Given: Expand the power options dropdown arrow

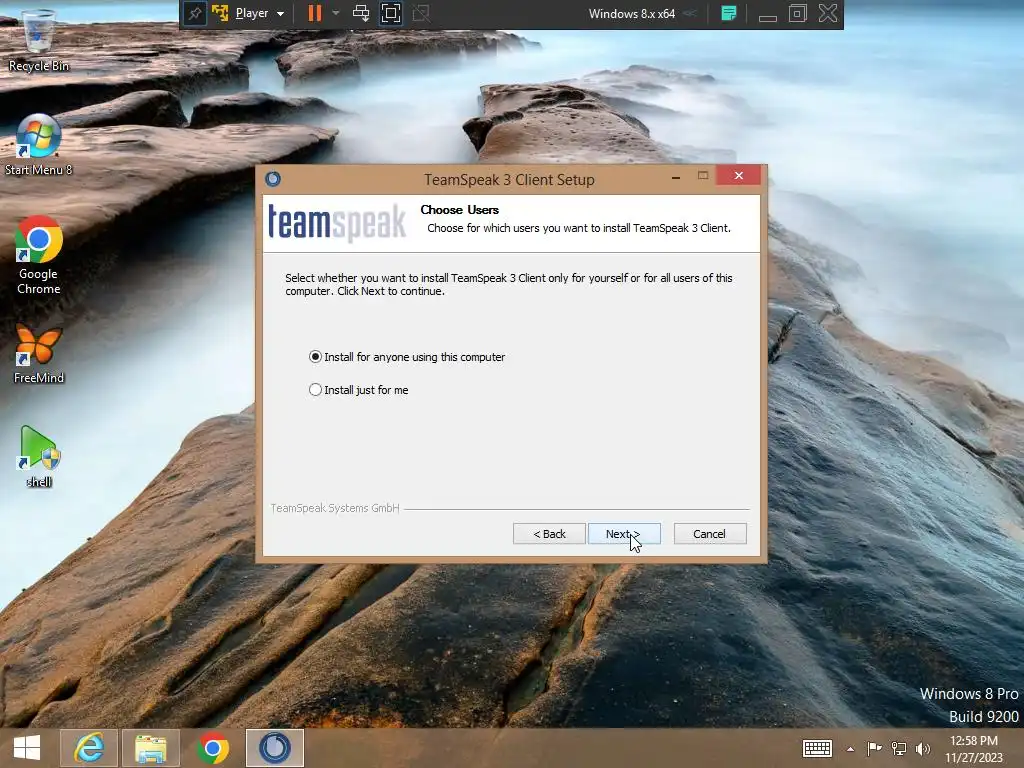Looking at the screenshot, I should [x=336, y=13].
